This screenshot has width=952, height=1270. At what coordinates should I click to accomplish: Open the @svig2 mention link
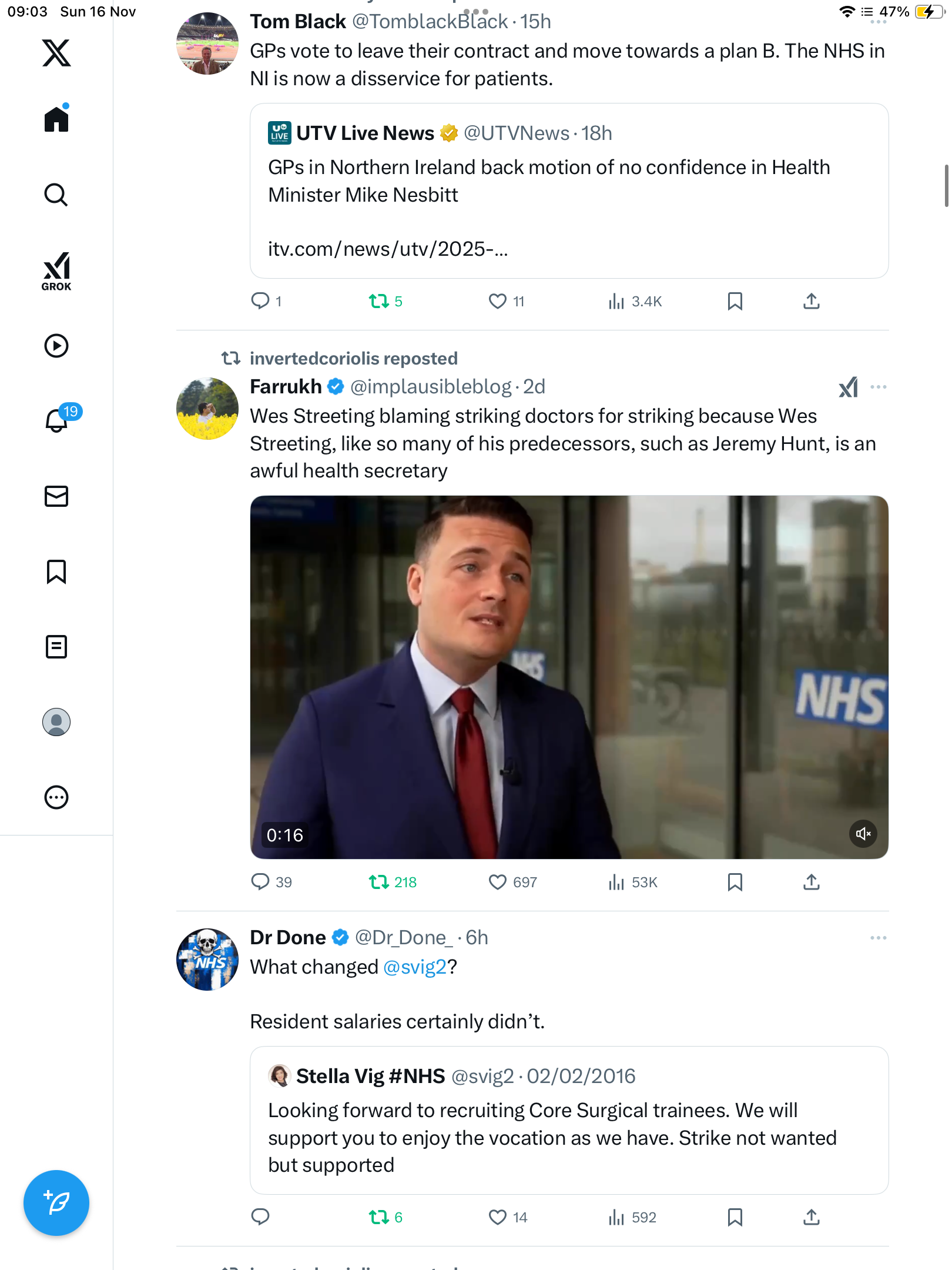click(x=415, y=967)
